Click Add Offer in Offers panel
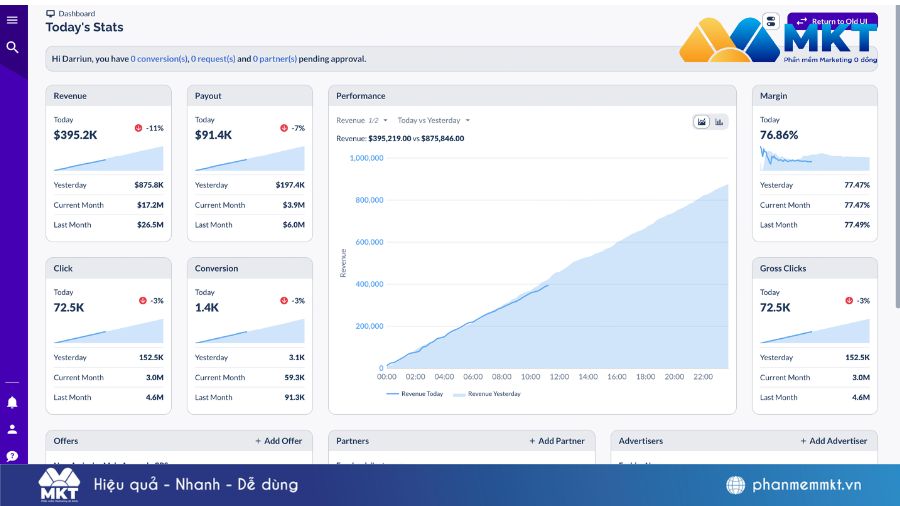The width and height of the screenshot is (900, 506). [x=278, y=441]
